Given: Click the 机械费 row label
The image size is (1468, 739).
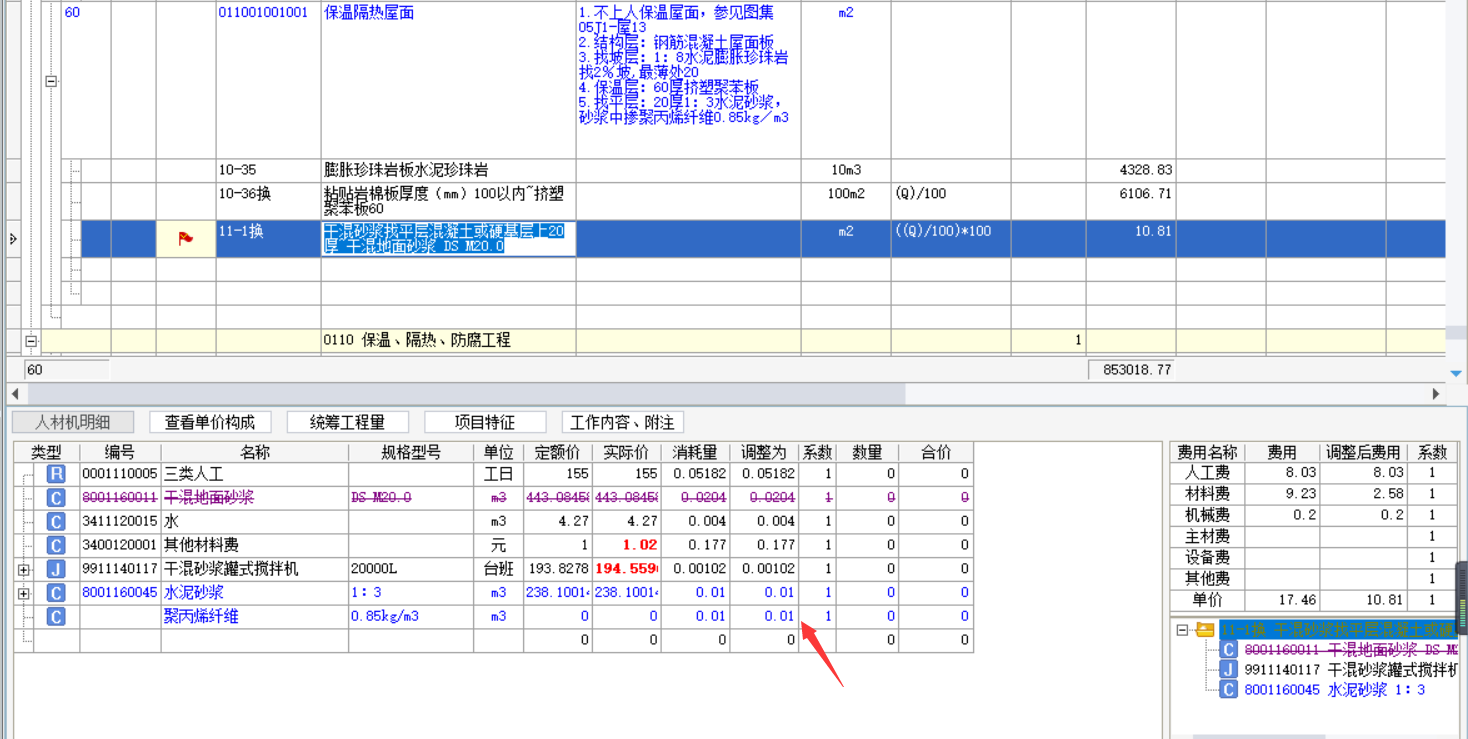Looking at the screenshot, I should (x=1207, y=515).
